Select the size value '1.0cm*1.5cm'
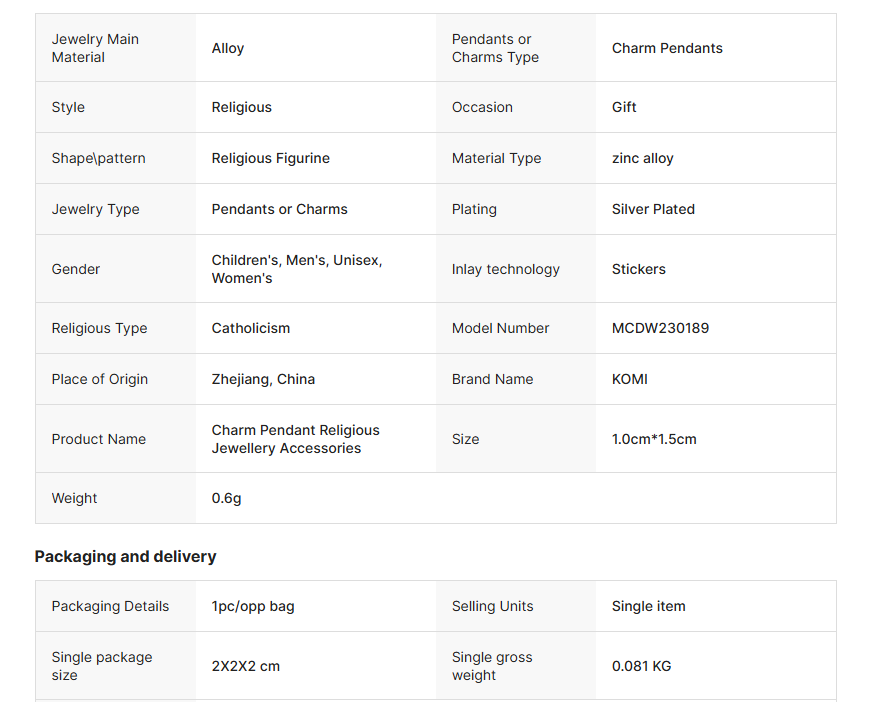This screenshot has width=871, height=702. point(654,439)
